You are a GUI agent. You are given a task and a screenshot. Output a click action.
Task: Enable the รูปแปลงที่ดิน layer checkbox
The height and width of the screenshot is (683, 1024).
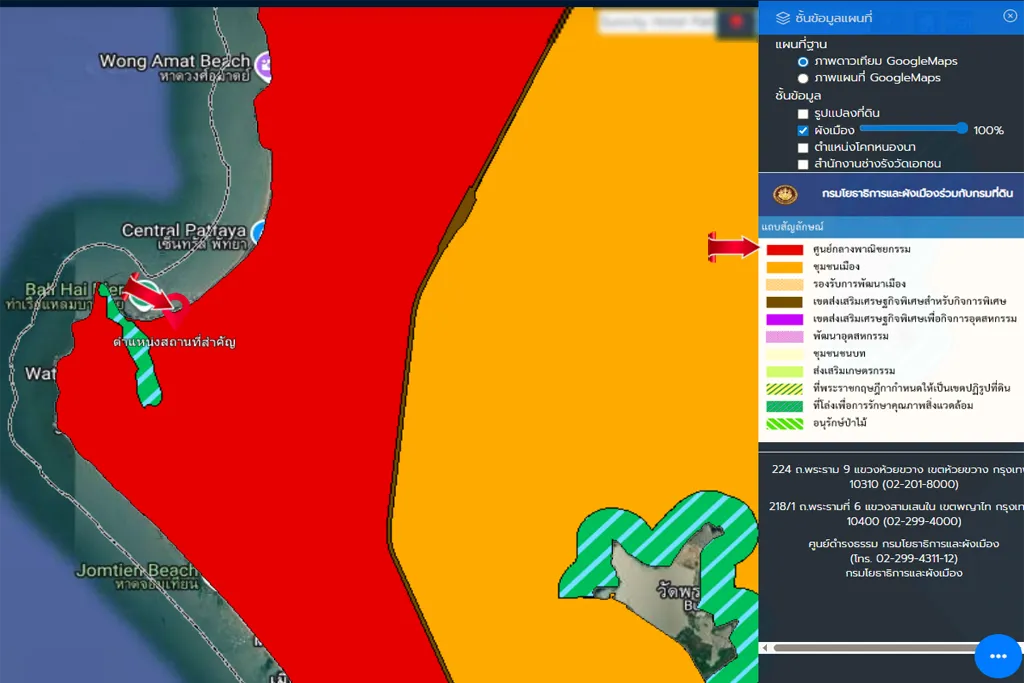click(x=803, y=114)
